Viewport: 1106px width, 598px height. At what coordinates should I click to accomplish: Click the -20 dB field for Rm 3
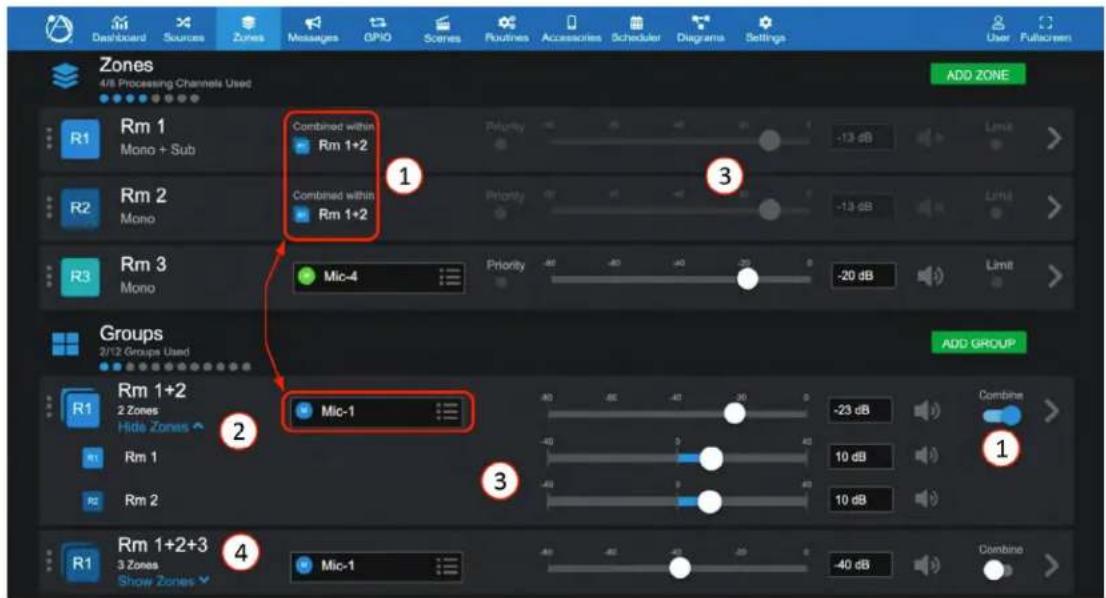(863, 276)
